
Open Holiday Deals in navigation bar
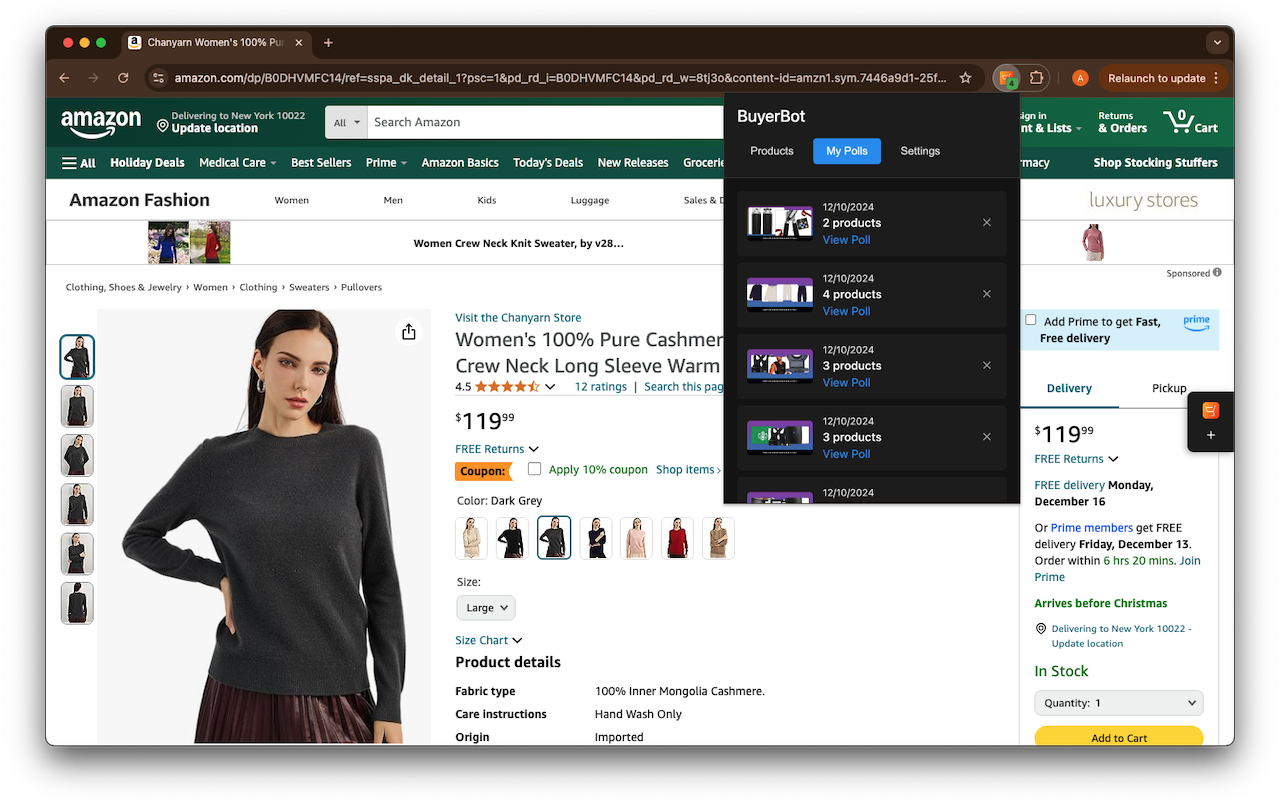pyautogui.click(x=147, y=163)
